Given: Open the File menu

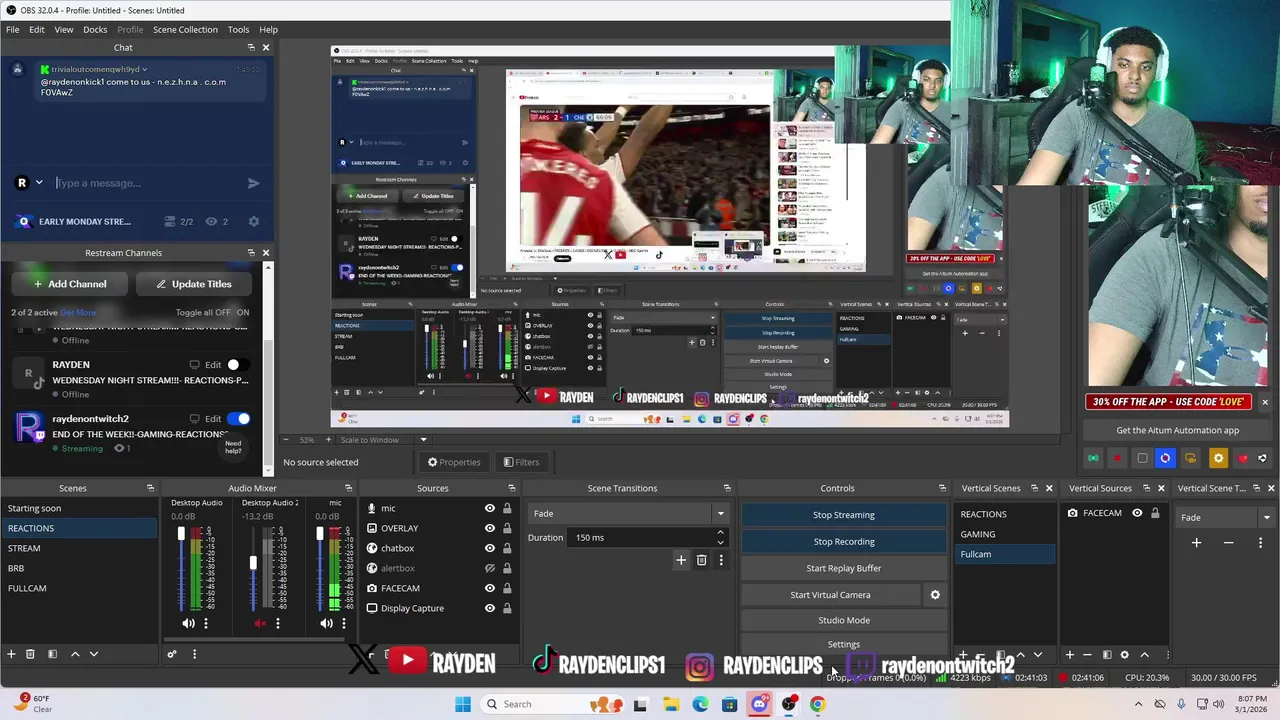Looking at the screenshot, I should 12,29.
